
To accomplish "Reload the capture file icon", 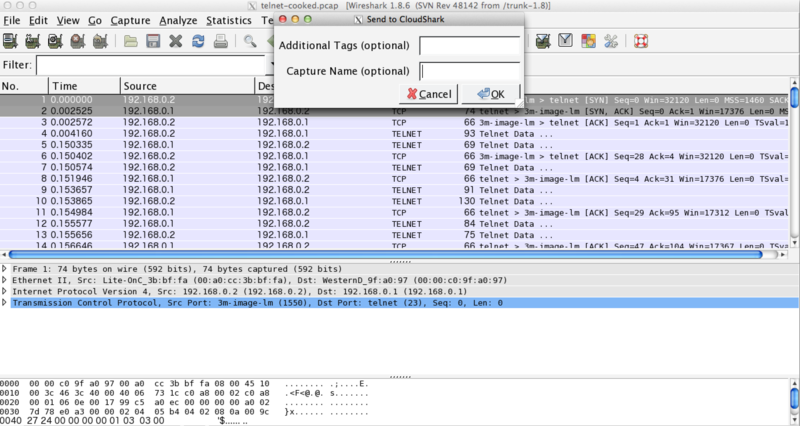I will (198, 41).
